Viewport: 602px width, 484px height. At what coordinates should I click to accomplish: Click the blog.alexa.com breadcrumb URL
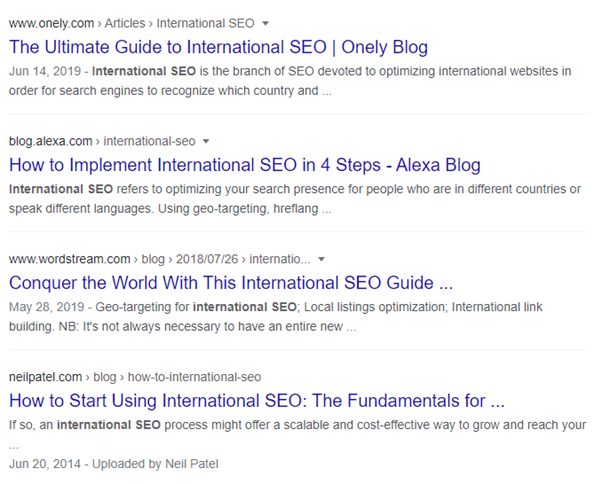click(x=102, y=141)
